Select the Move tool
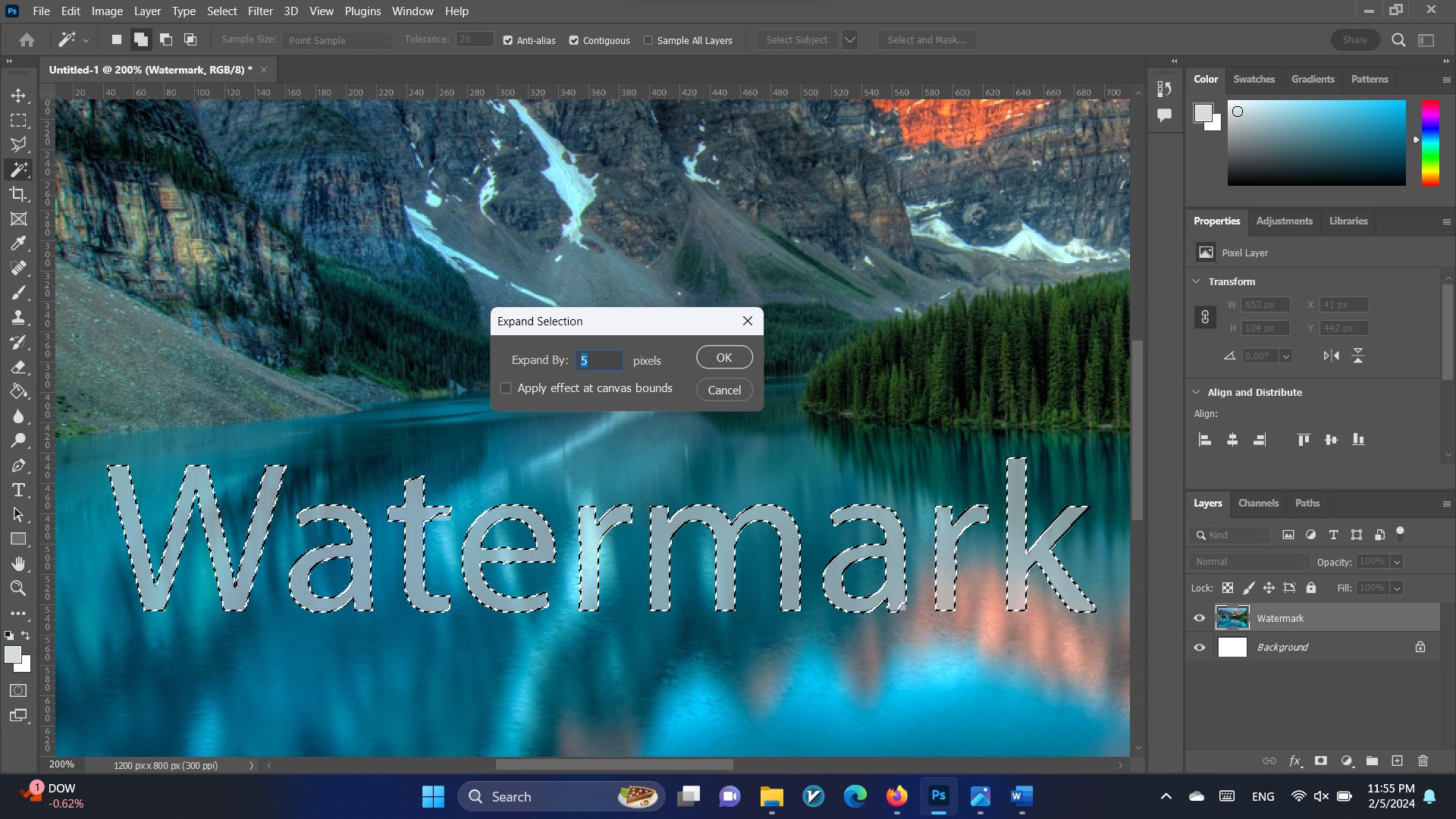1456x819 pixels. pos(19,96)
